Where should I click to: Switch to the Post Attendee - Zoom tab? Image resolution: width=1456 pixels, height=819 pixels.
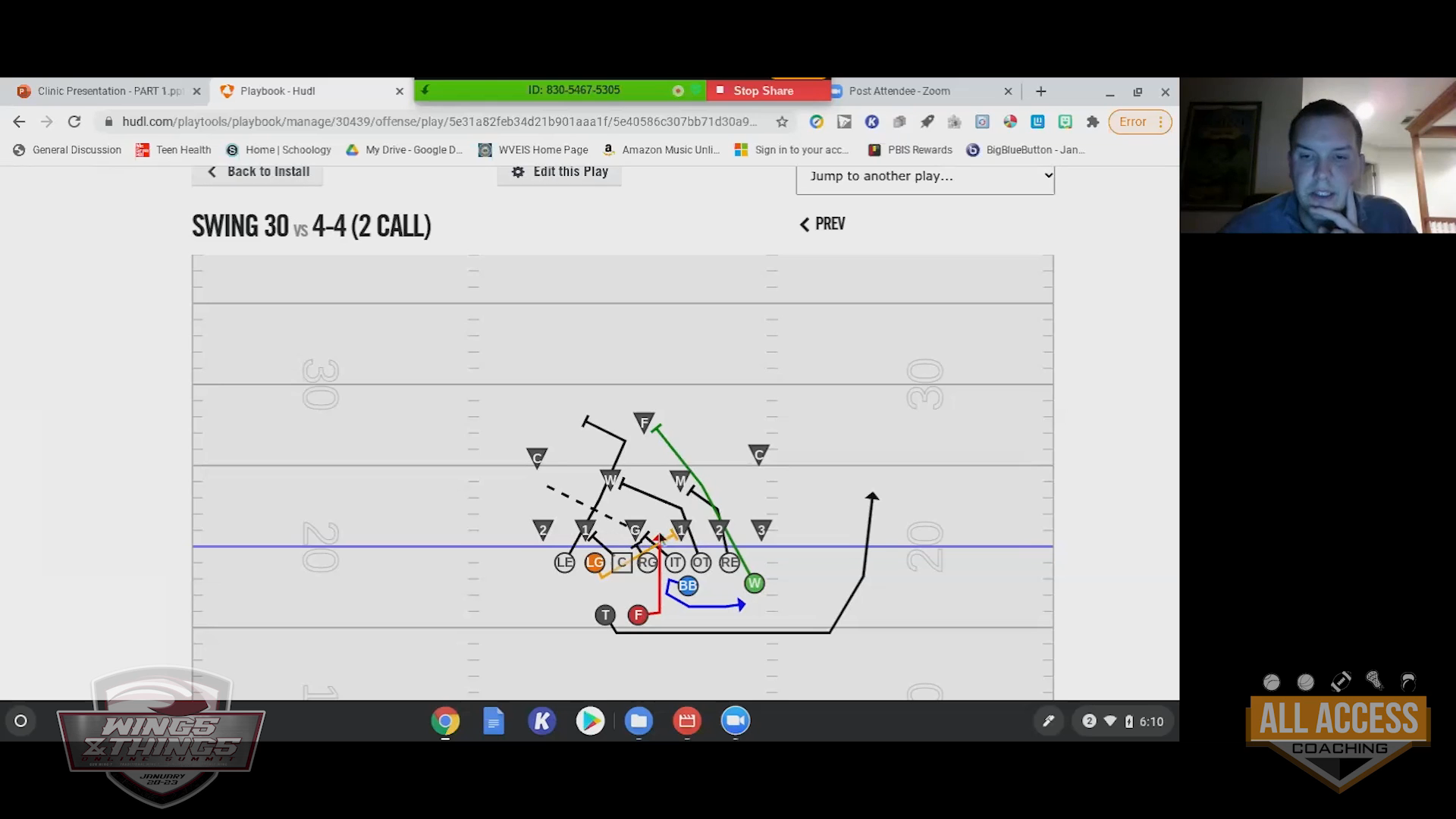pos(899,91)
